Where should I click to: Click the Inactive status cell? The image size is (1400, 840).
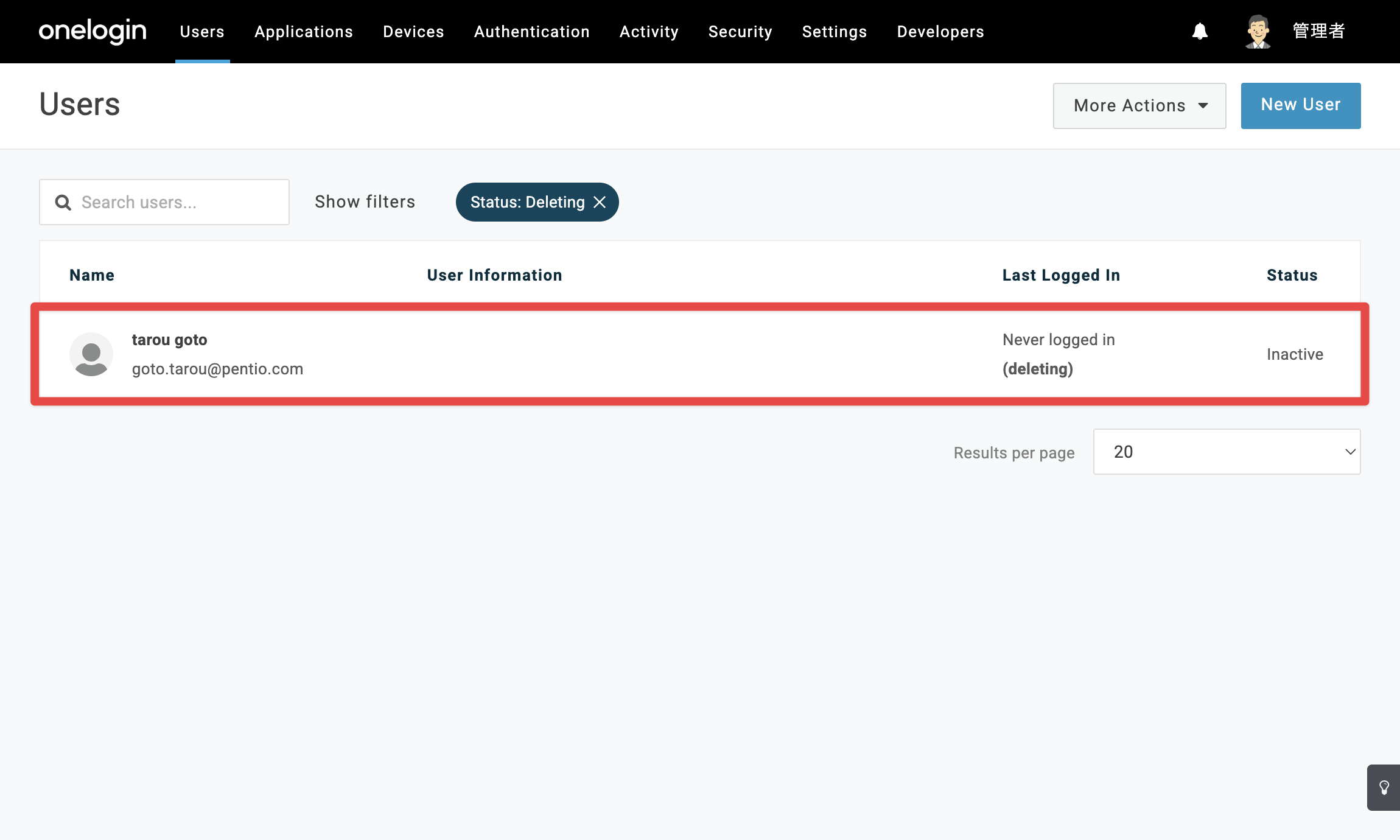pyautogui.click(x=1295, y=354)
